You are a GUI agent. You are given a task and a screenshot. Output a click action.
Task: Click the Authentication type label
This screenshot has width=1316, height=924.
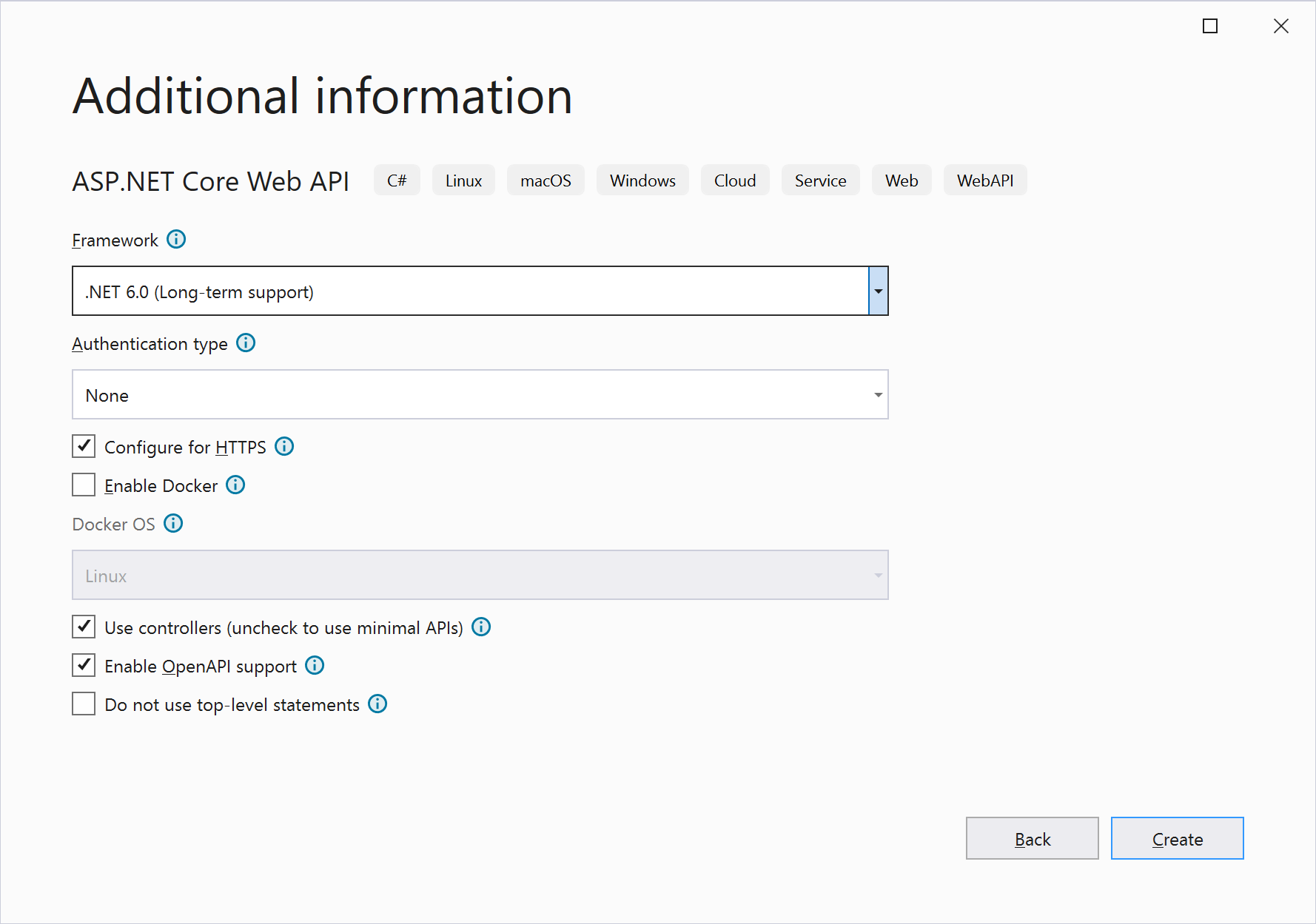point(150,344)
